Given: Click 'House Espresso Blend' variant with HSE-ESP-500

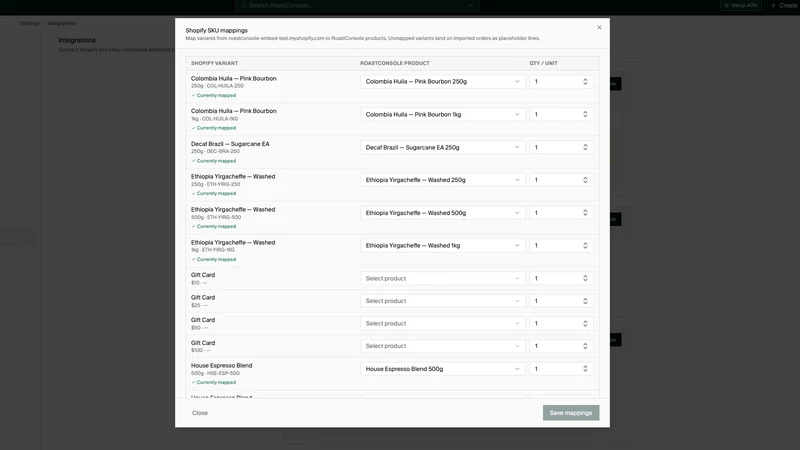Looking at the screenshot, I should tap(221, 366).
